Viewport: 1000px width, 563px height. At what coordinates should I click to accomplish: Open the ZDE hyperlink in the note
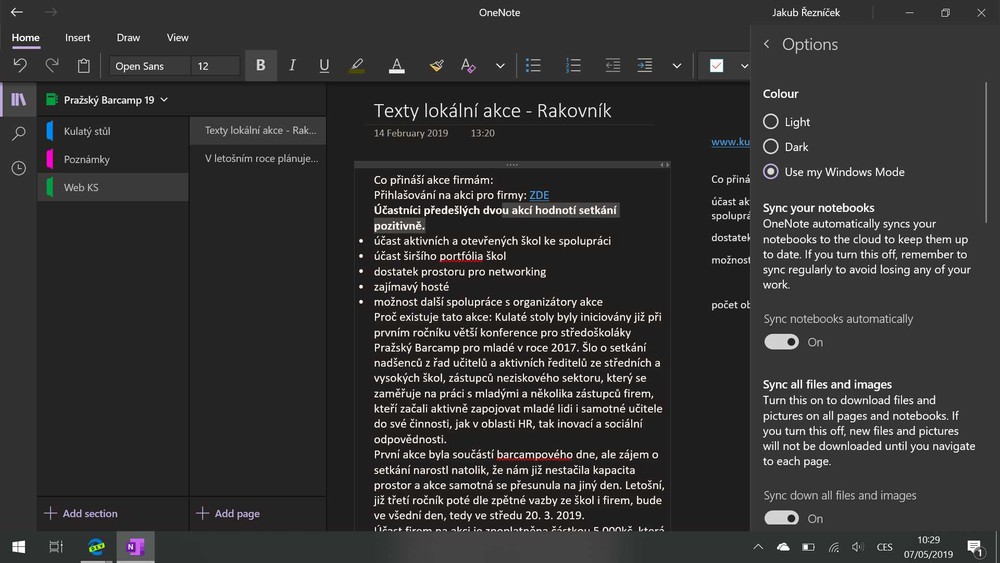(539, 195)
